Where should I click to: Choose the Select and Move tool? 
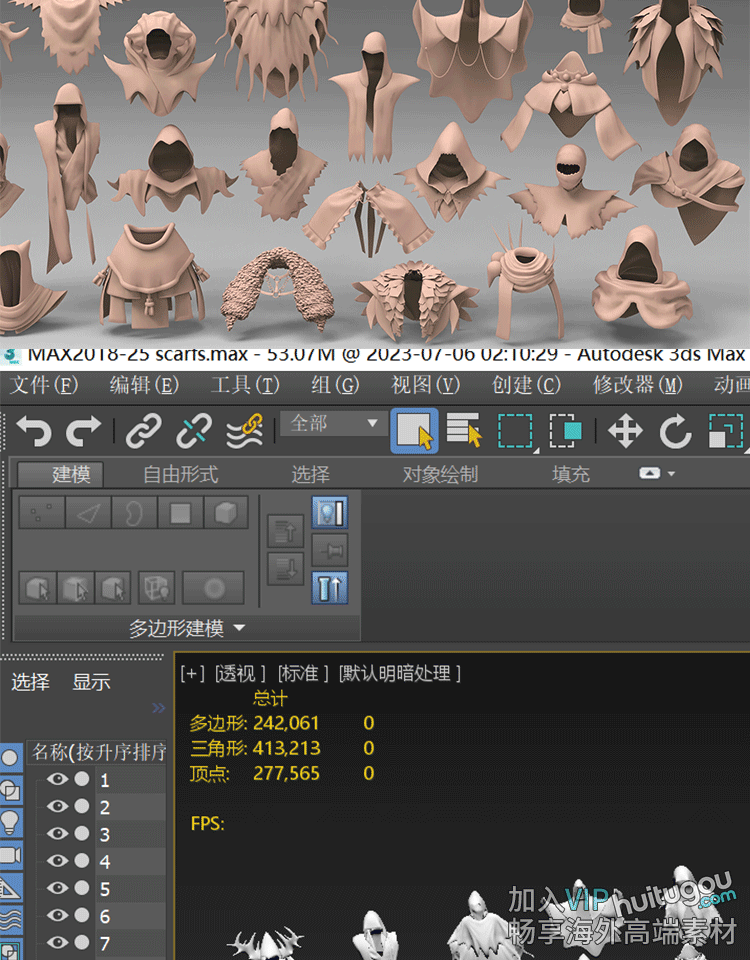(625, 432)
